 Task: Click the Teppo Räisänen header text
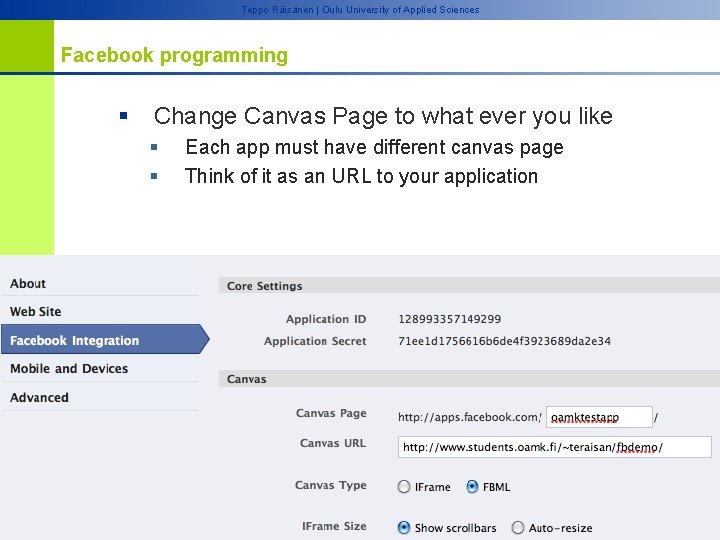[360, 10]
